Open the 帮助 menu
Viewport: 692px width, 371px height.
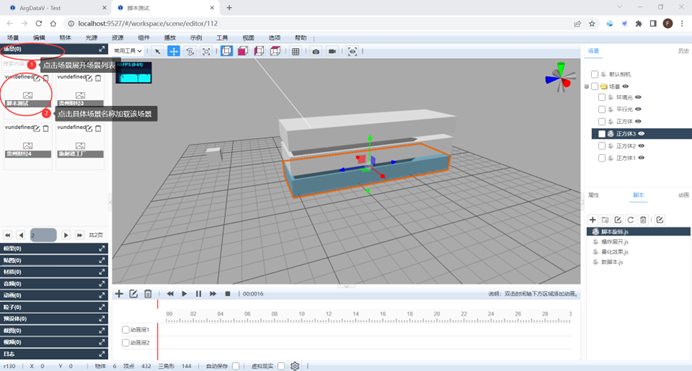click(301, 38)
